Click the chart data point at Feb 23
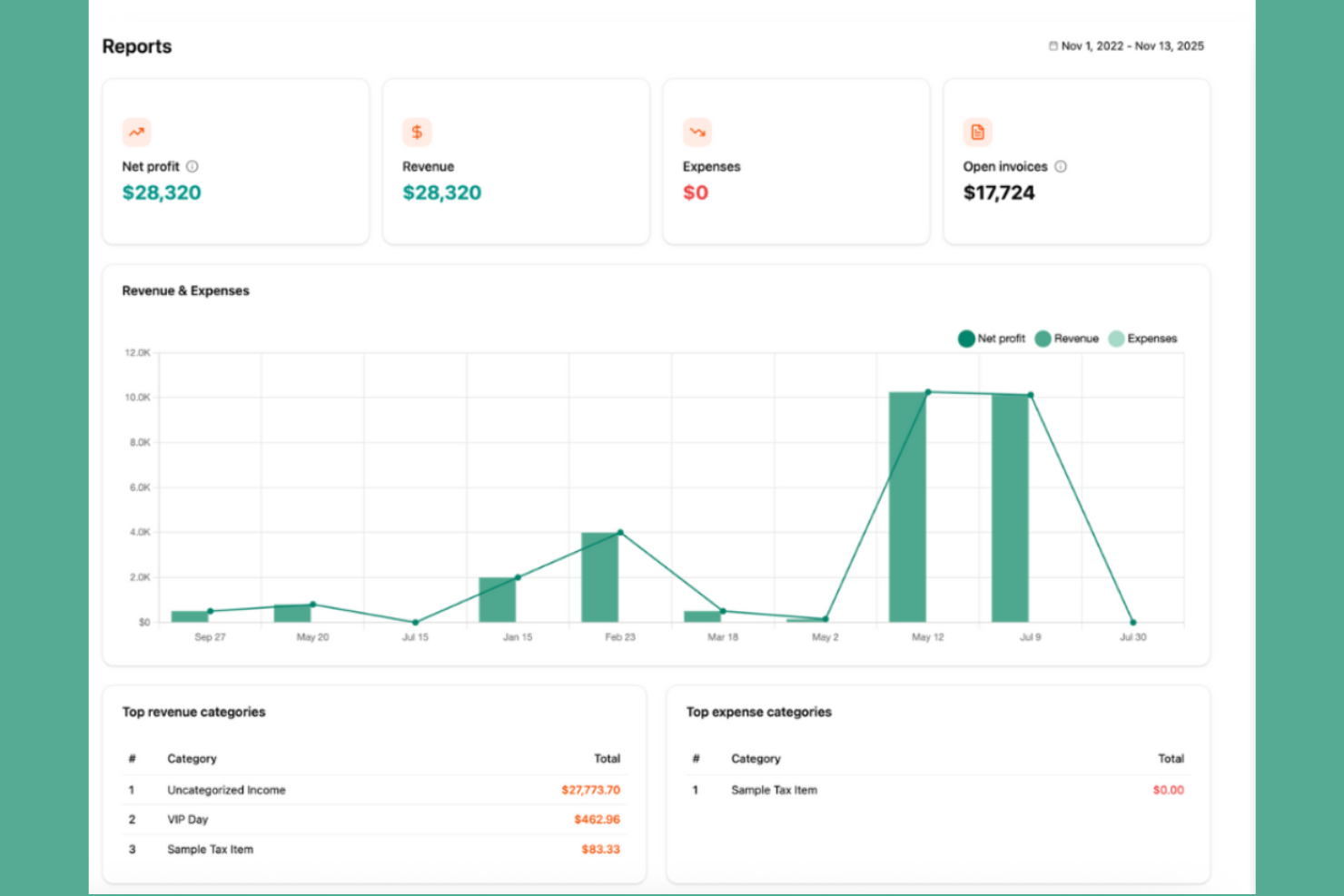Image resolution: width=1344 pixels, height=896 pixels. coord(620,532)
